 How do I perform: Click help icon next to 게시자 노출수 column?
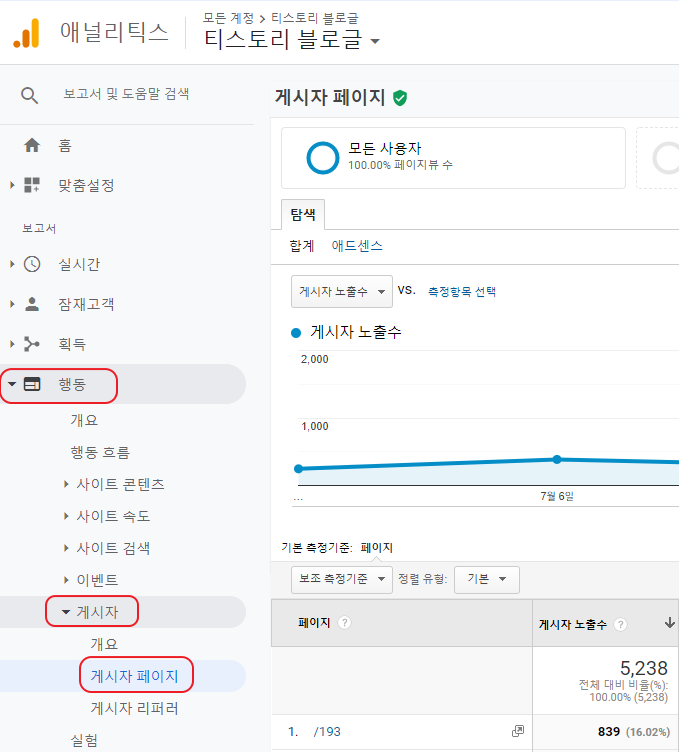pos(620,624)
